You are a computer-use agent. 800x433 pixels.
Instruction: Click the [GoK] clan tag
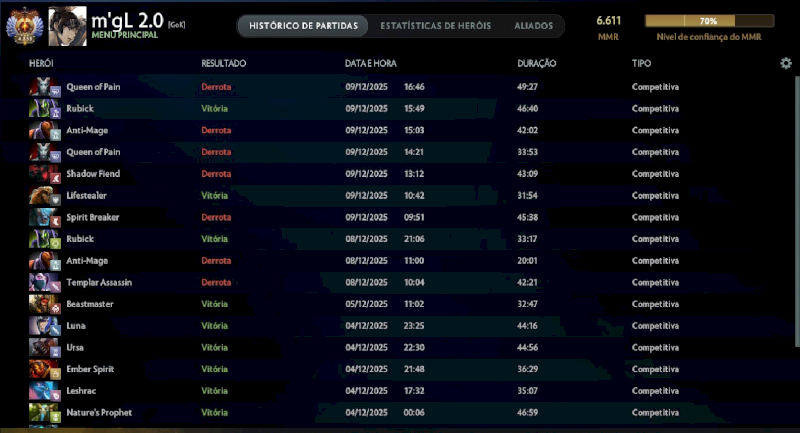pyautogui.click(x=177, y=25)
